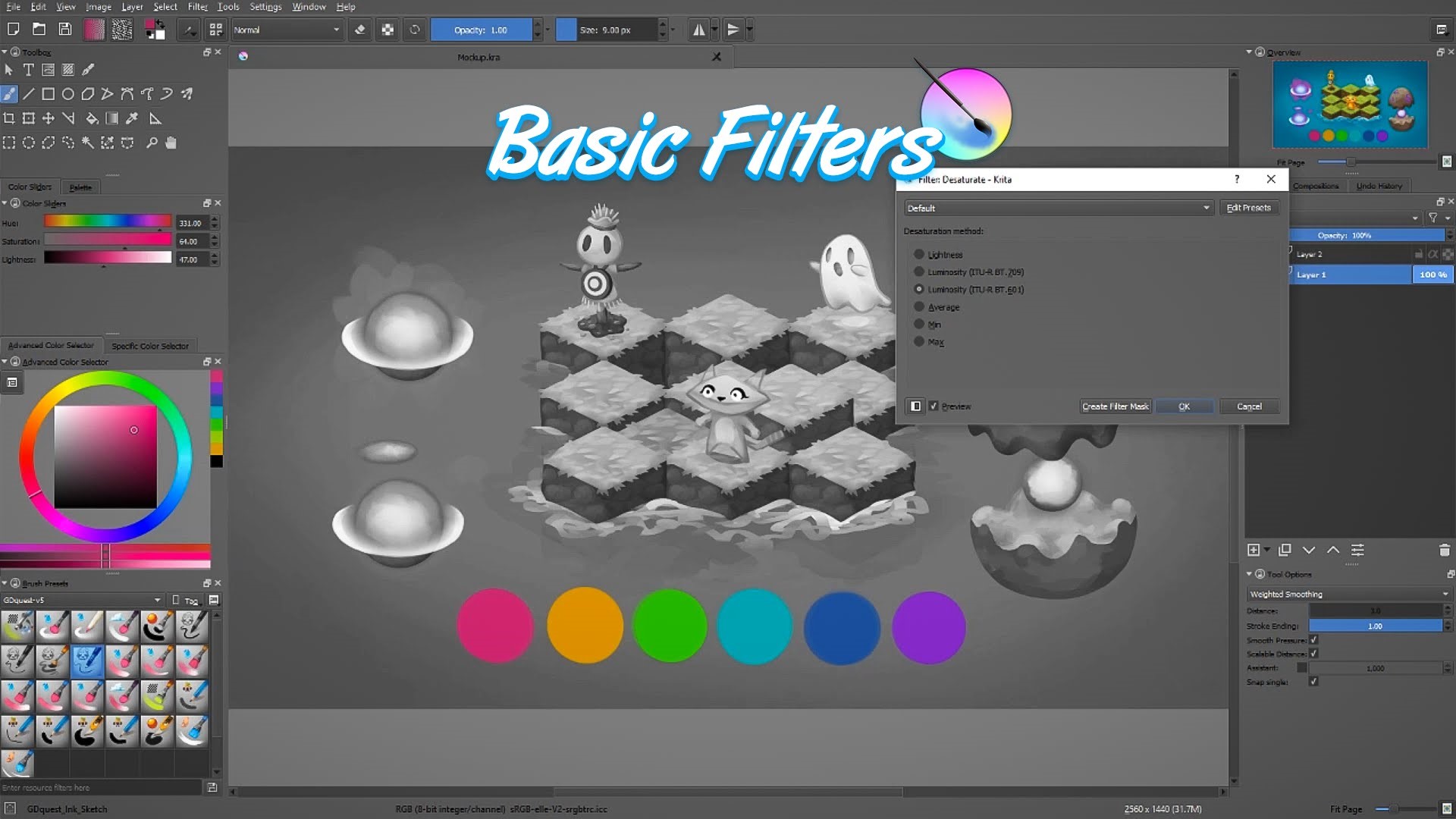Open the GDquest-v5 brush tag dropdown
The height and width of the screenshot is (819, 1456).
pos(82,600)
